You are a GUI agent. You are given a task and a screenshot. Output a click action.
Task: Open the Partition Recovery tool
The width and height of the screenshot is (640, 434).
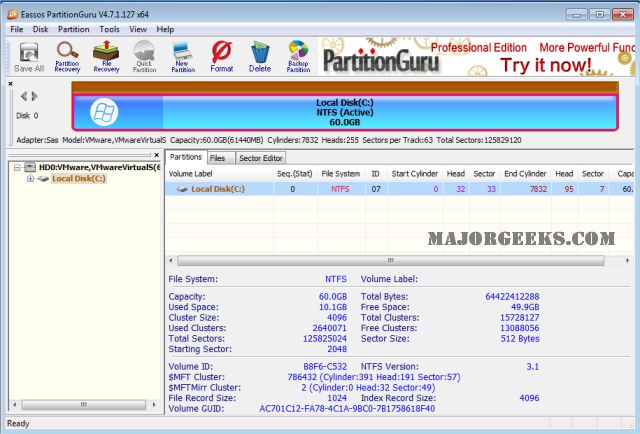67,57
